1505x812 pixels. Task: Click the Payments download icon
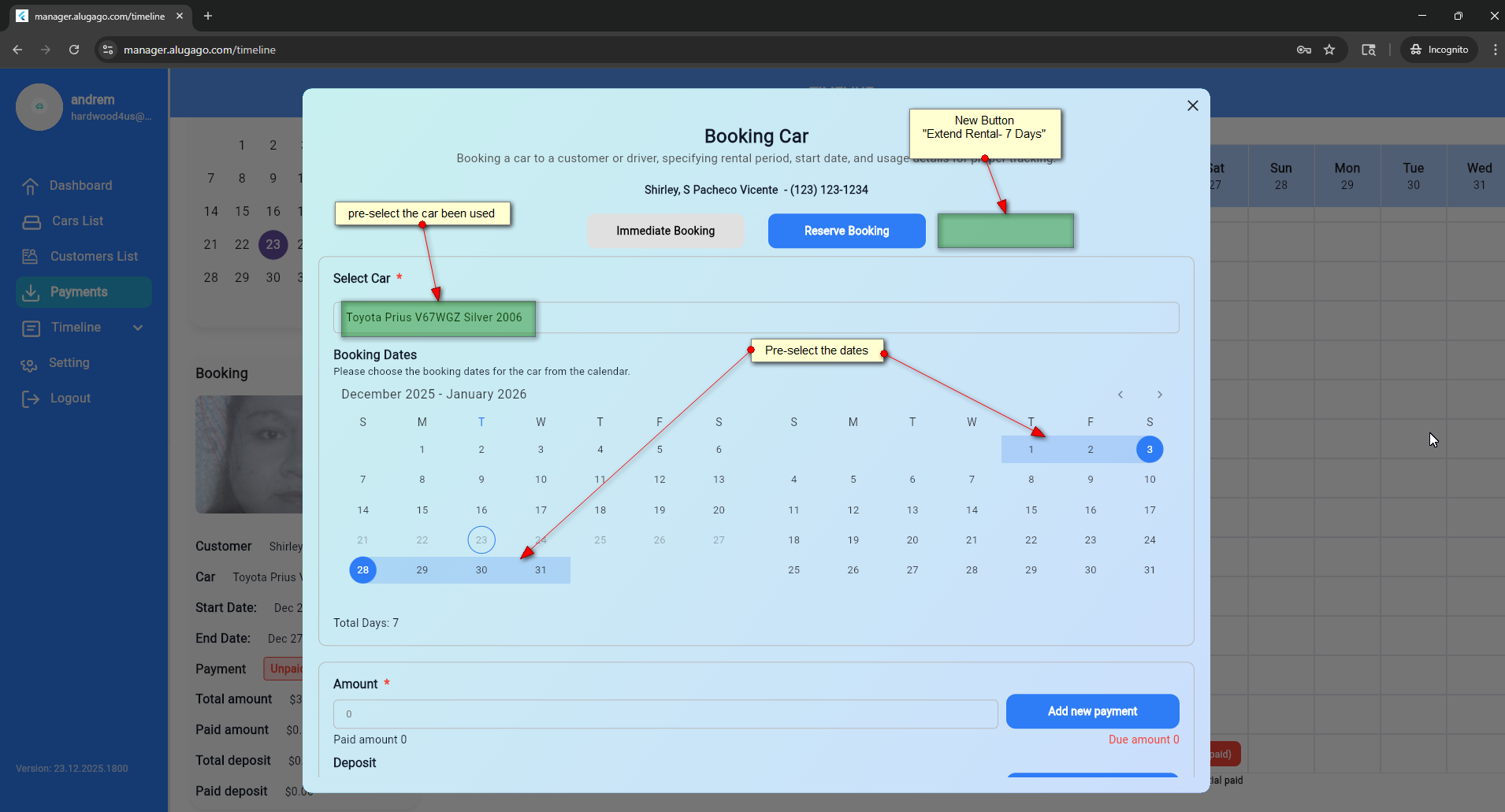(x=31, y=292)
